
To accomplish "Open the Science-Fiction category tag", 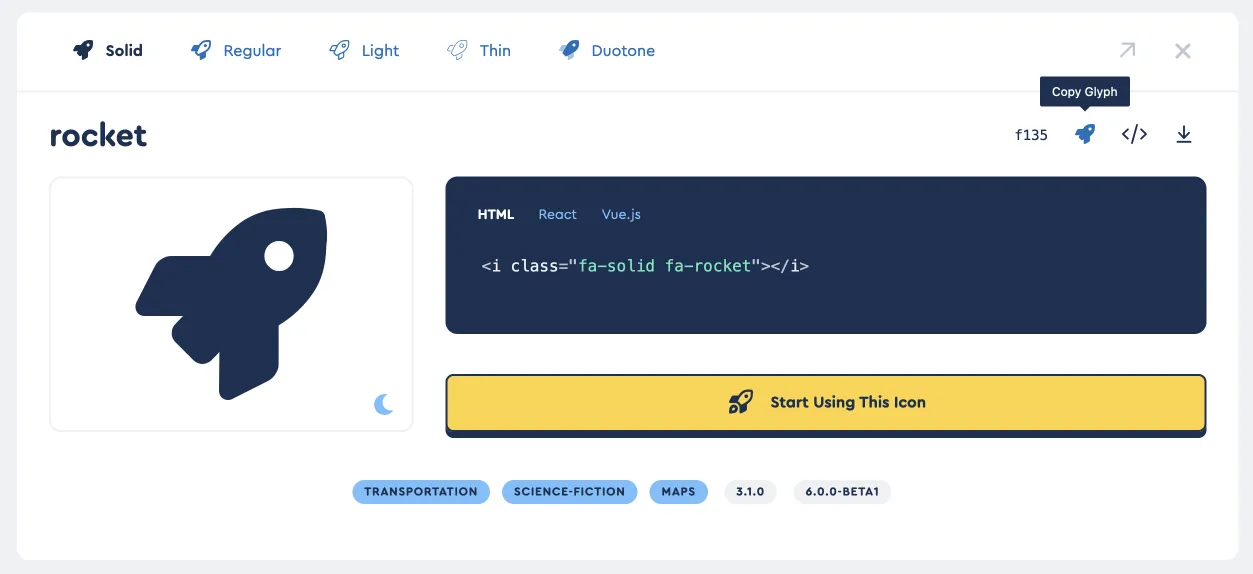I will pos(569,492).
